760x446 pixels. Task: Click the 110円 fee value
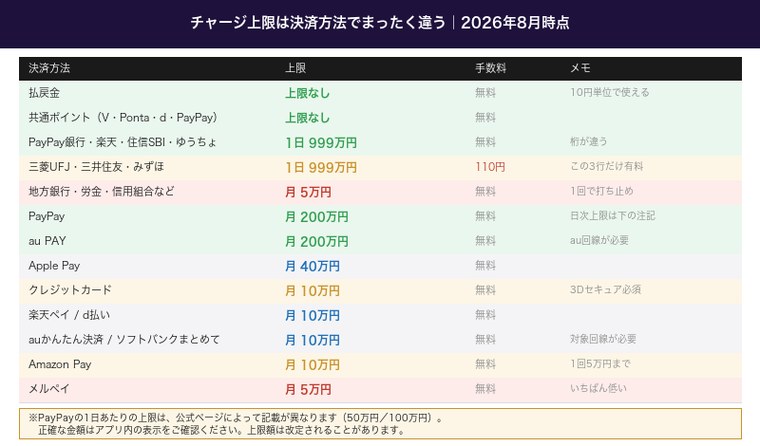point(490,167)
